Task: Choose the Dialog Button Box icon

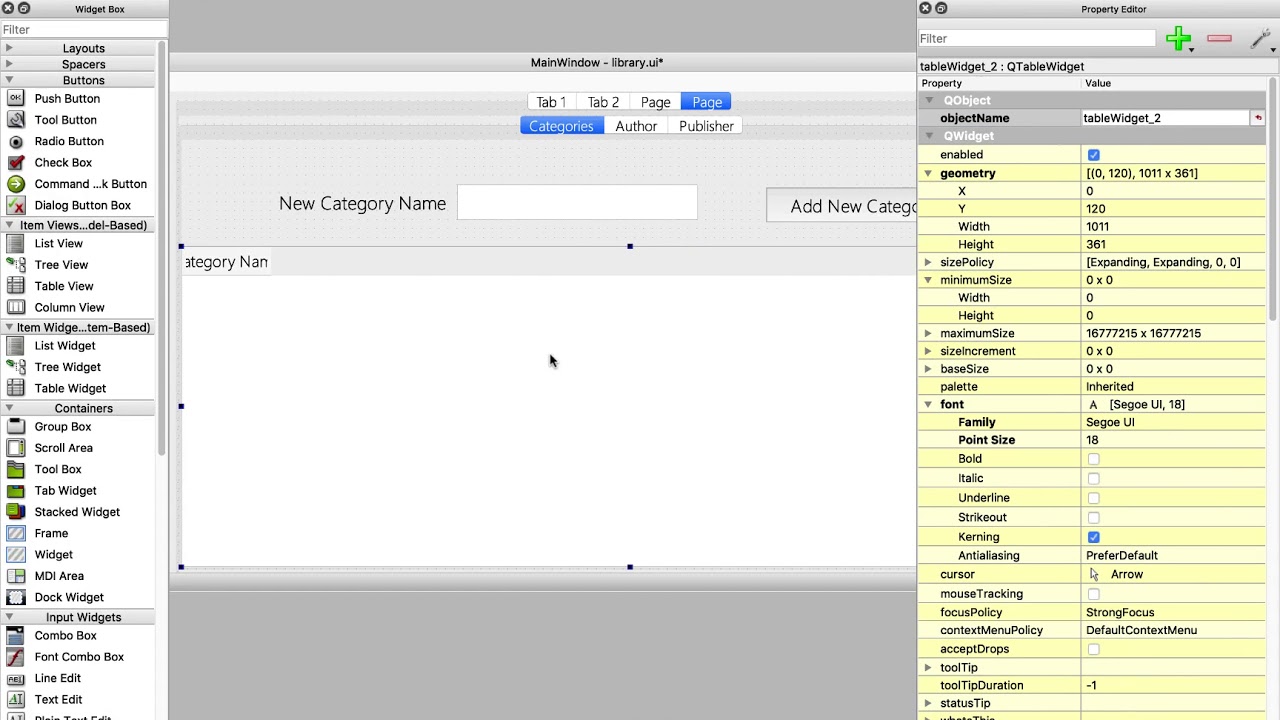Action: [16, 206]
